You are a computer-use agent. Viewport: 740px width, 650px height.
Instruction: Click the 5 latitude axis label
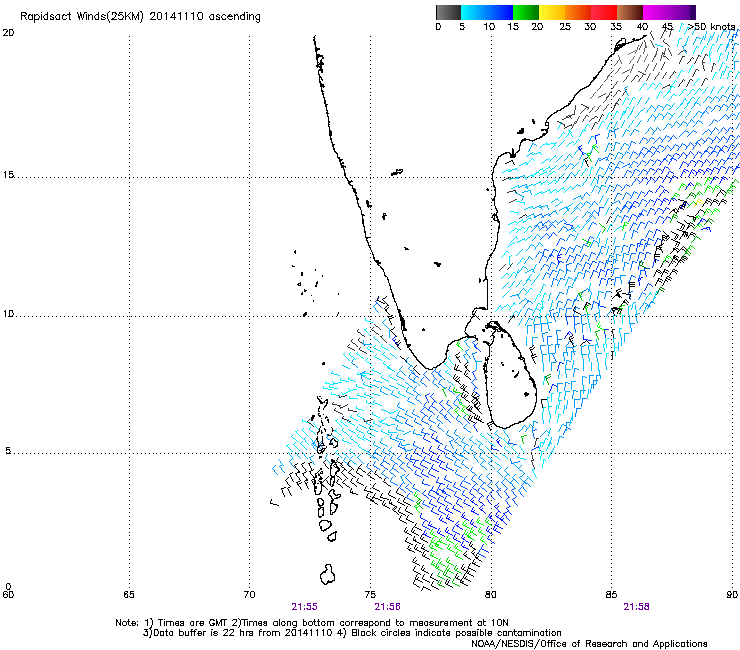[x=8, y=451]
